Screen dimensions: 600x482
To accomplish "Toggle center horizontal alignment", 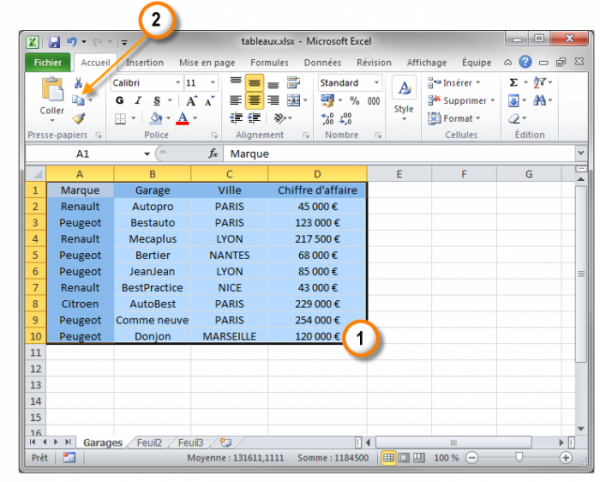I will (254, 101).
